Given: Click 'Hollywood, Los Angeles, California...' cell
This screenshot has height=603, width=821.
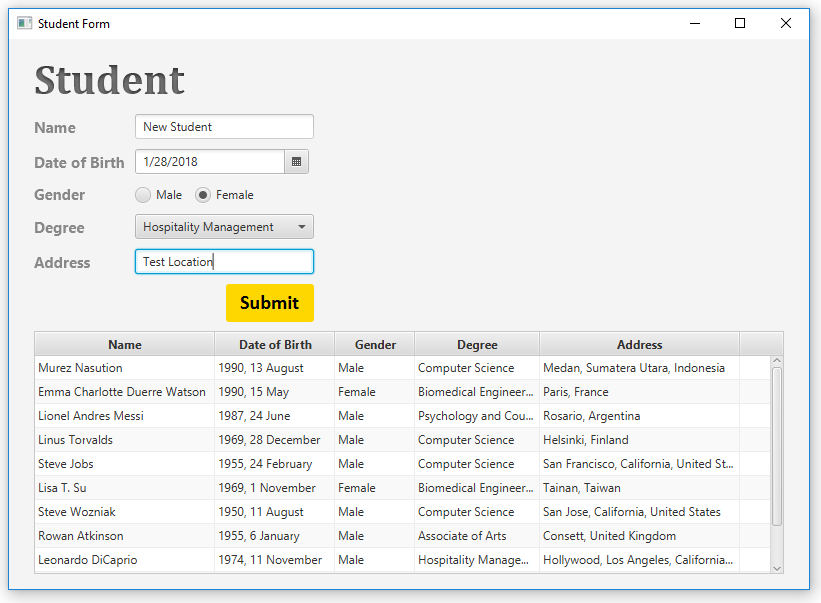Looking at the screenshot, I should 639,560.
